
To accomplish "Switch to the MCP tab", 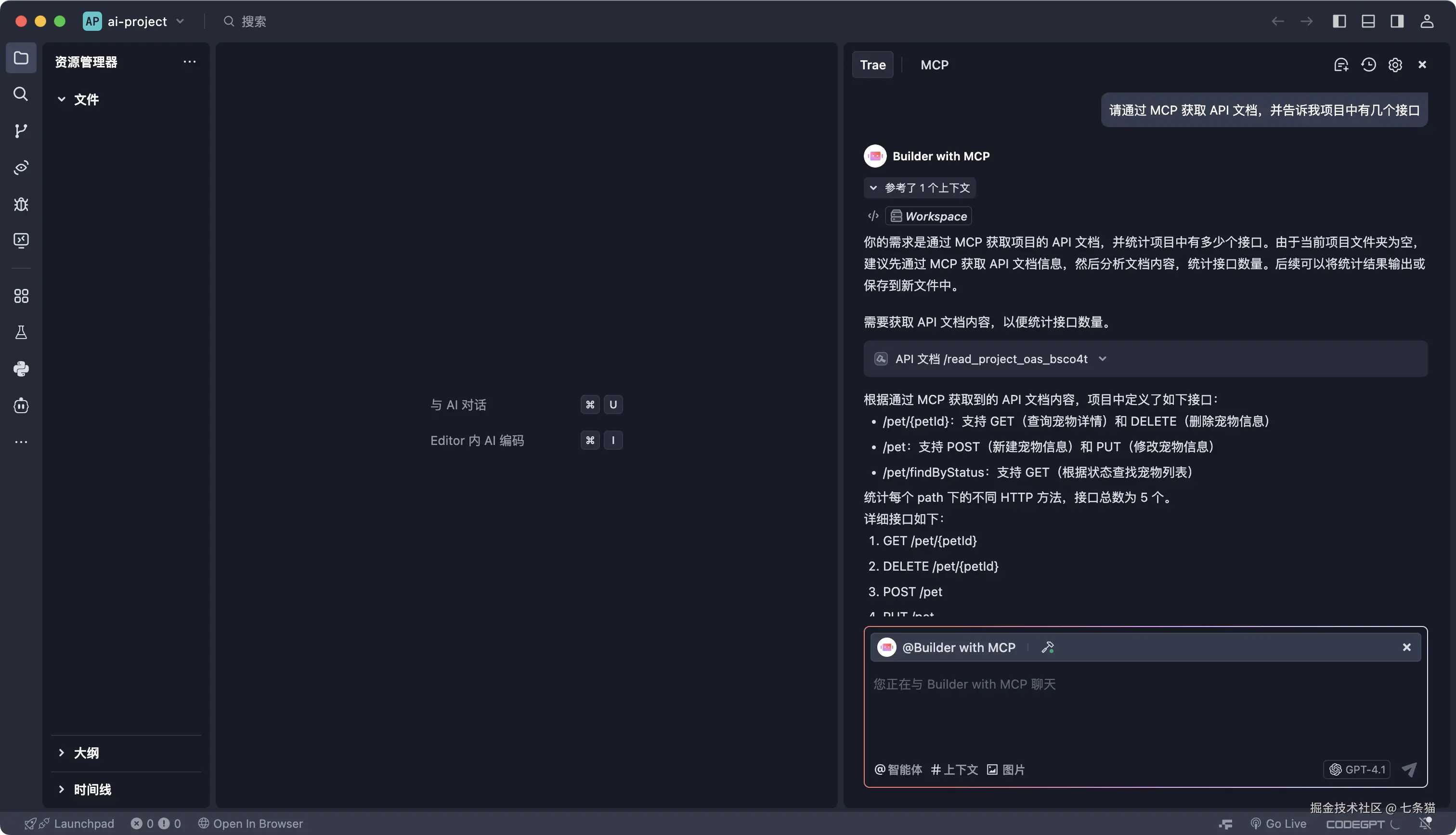I will pos(934,65).
